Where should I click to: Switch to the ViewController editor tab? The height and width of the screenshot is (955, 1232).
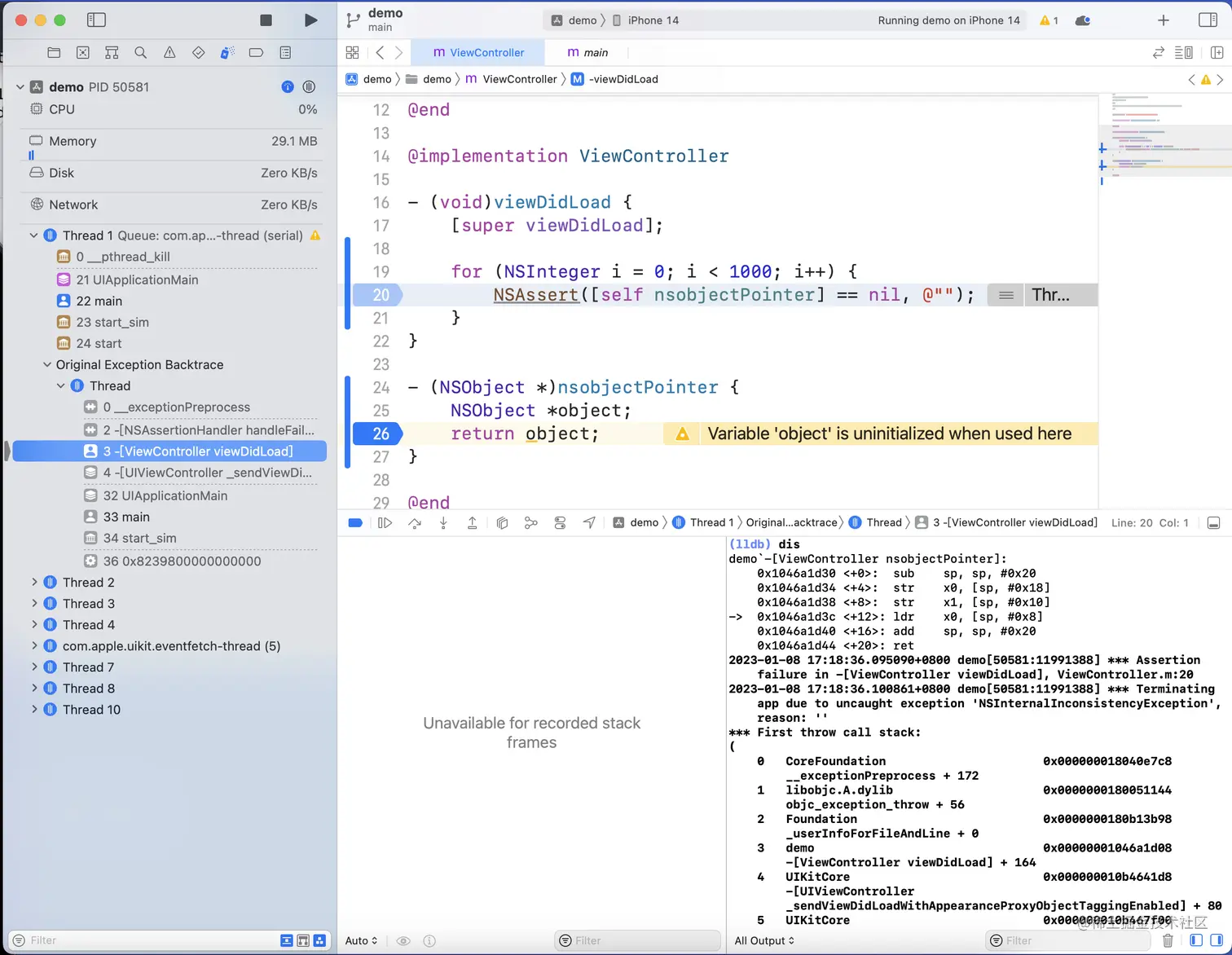[478, 52]
